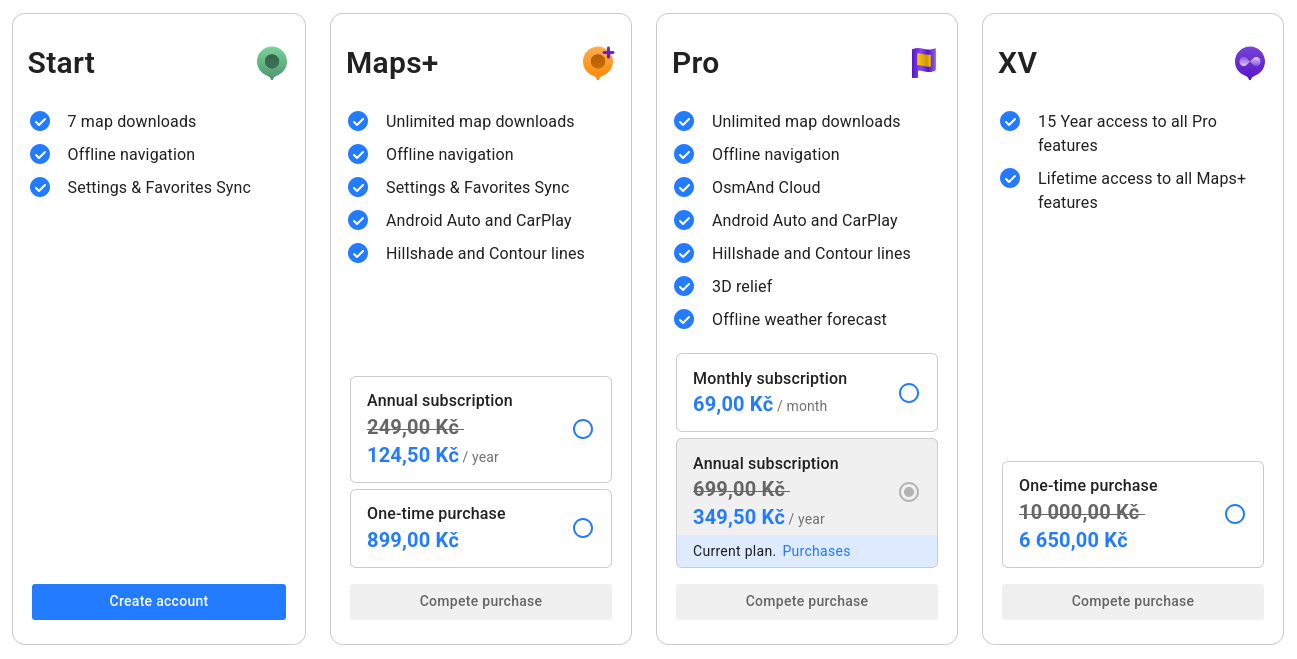Click the Pro Monthly subscription option card
Image resolution: width=1297 pixels, height=659 pixels.
coord(790,392)
